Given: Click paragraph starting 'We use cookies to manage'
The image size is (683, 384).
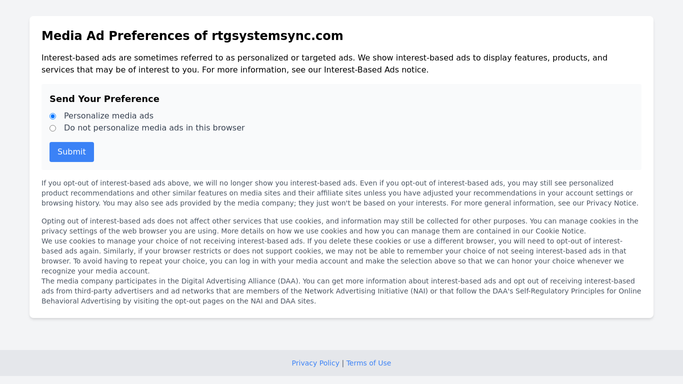Looking at the screenshot, I should click(334, 256).
